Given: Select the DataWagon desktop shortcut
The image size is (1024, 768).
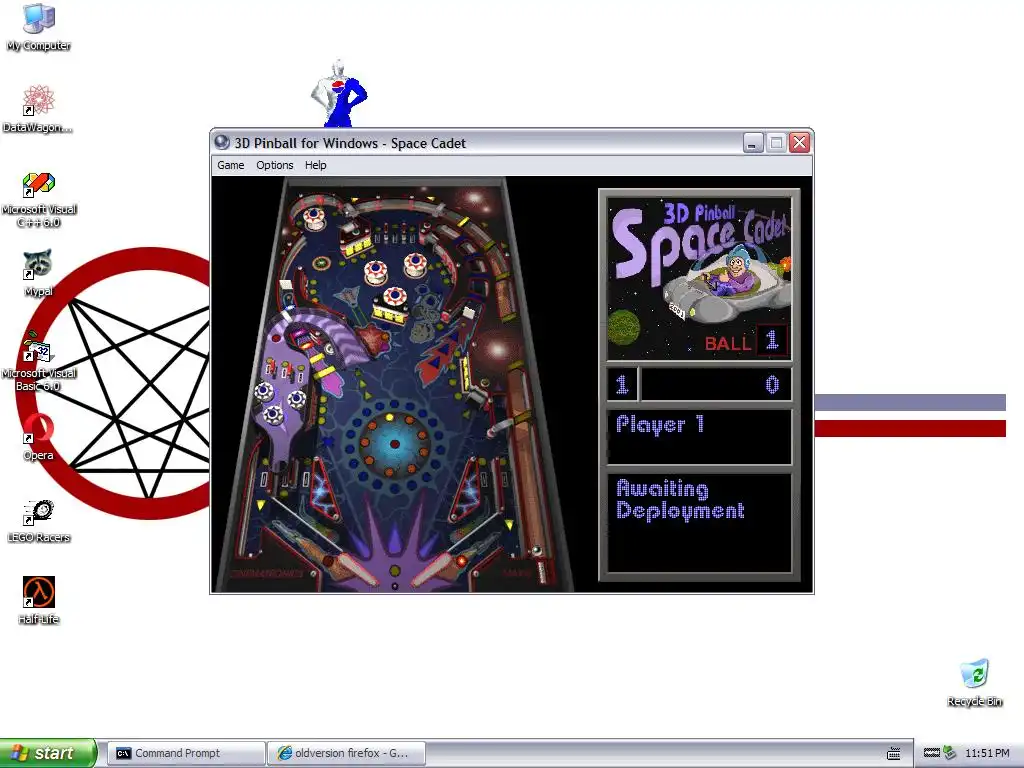Looking at the screenshot, I should (38, 109).
